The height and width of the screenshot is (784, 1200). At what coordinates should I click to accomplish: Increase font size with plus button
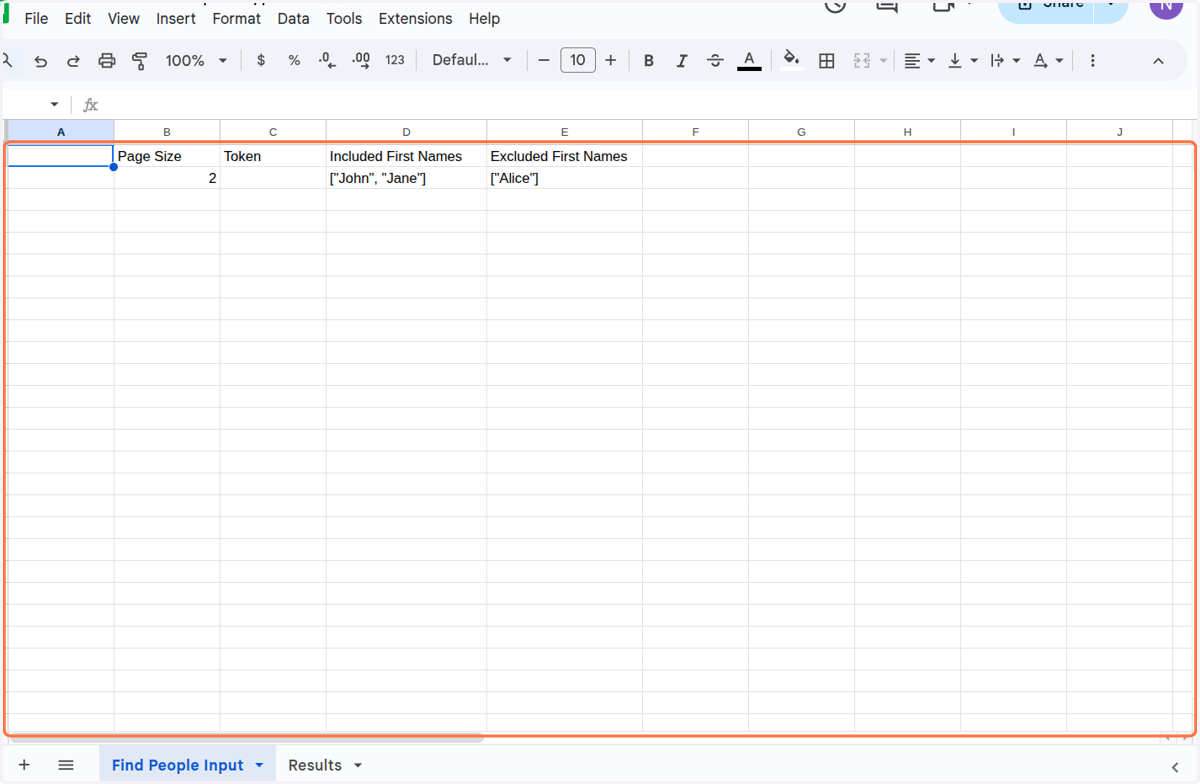point(611,60)
